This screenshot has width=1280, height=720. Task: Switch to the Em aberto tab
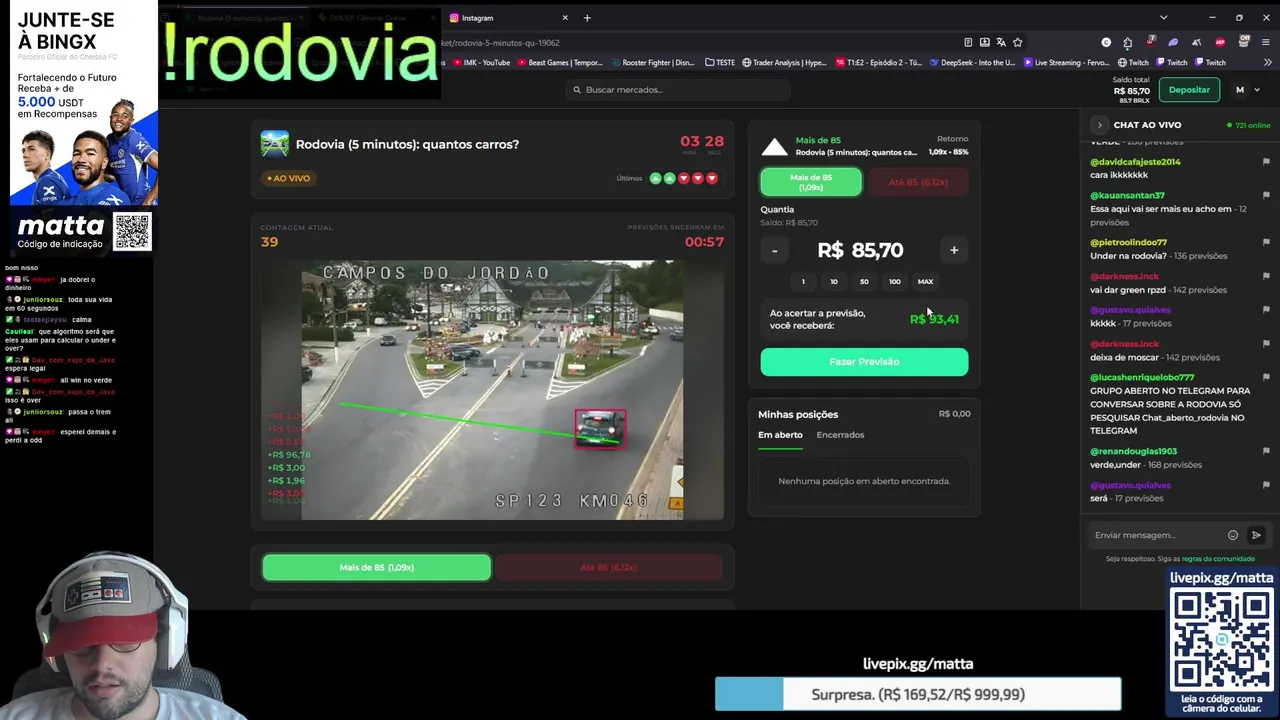point(780,435)
